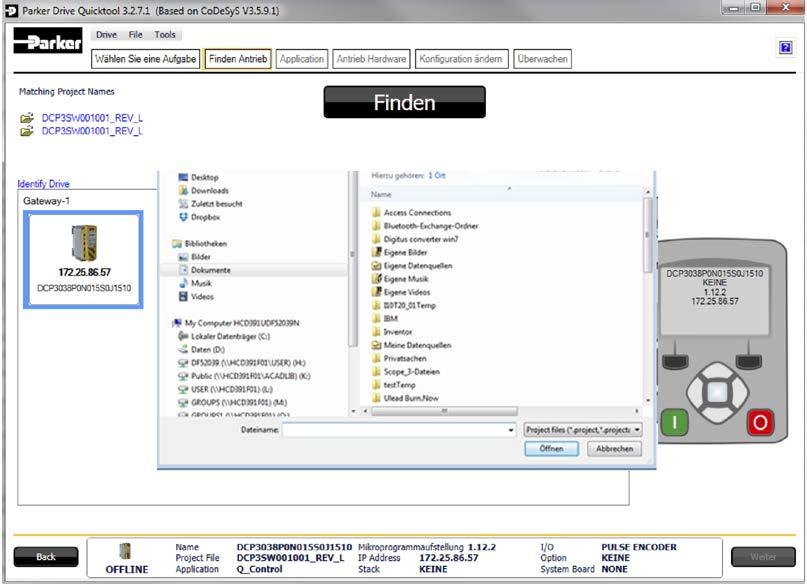Select the drive thumbnail 172.25.86.57
The height and width of the screenshot is (584, 807).
click(83, 260)
